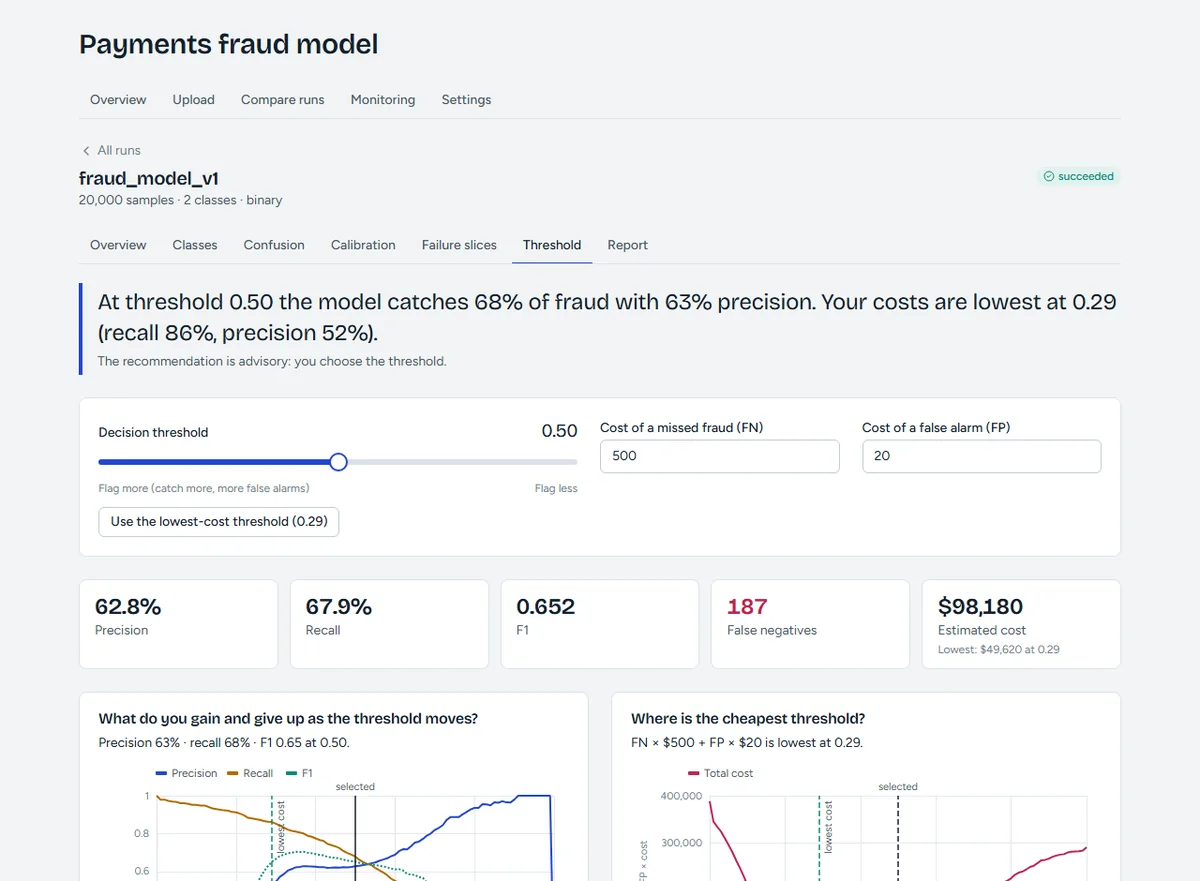
Task: Click the 0.652 F1 card
Action: coord(600,624)
